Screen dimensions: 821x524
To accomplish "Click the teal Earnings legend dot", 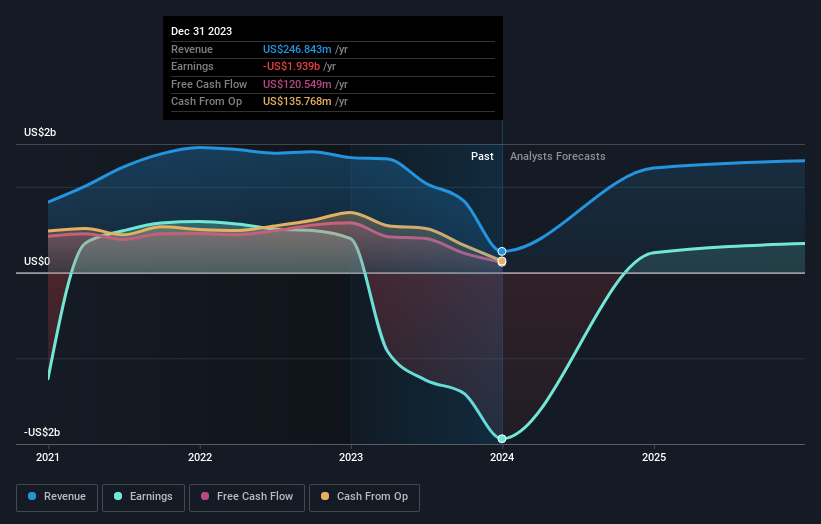I will click(118, 496).
